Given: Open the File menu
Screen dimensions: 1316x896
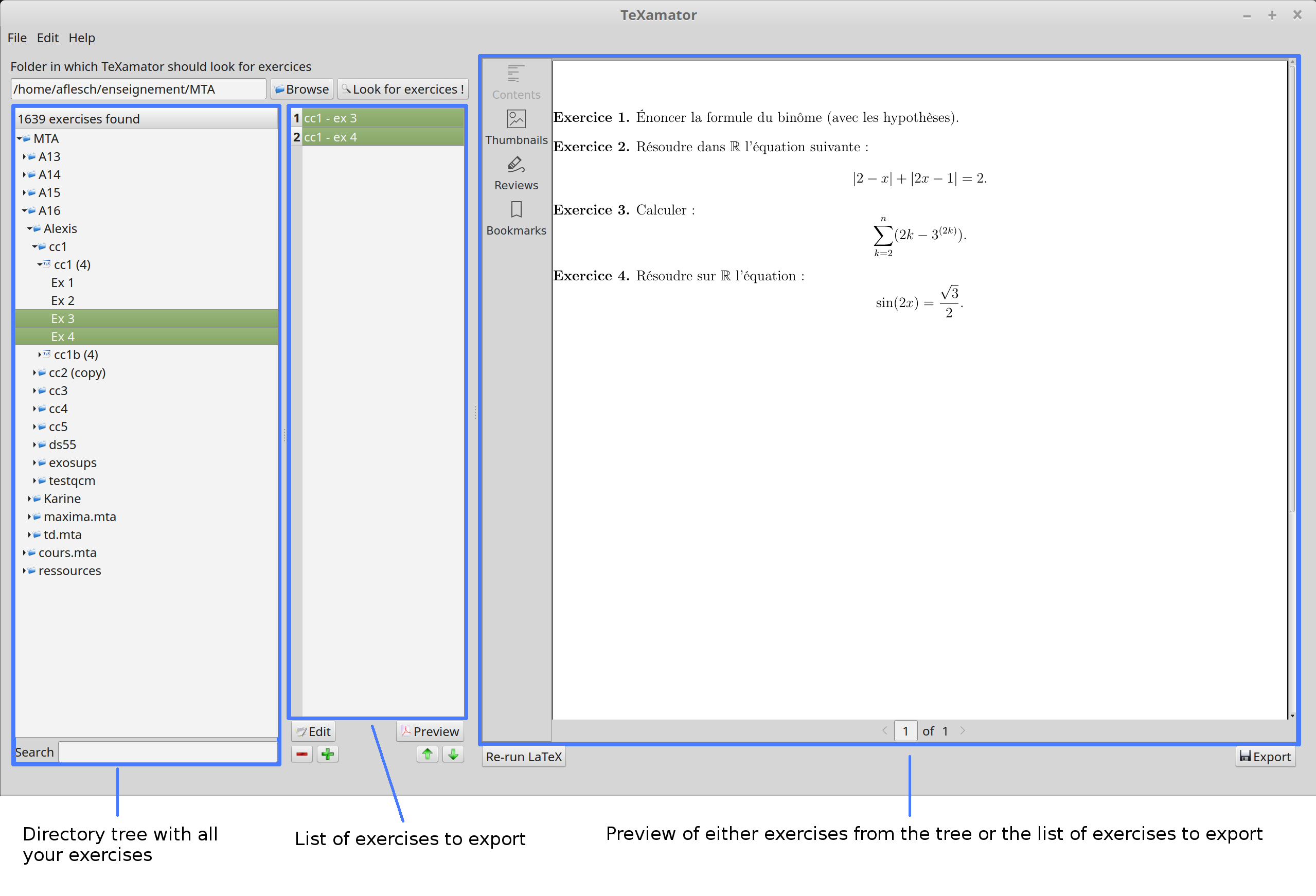Looking at the screenshot, I should coord(17,38).
